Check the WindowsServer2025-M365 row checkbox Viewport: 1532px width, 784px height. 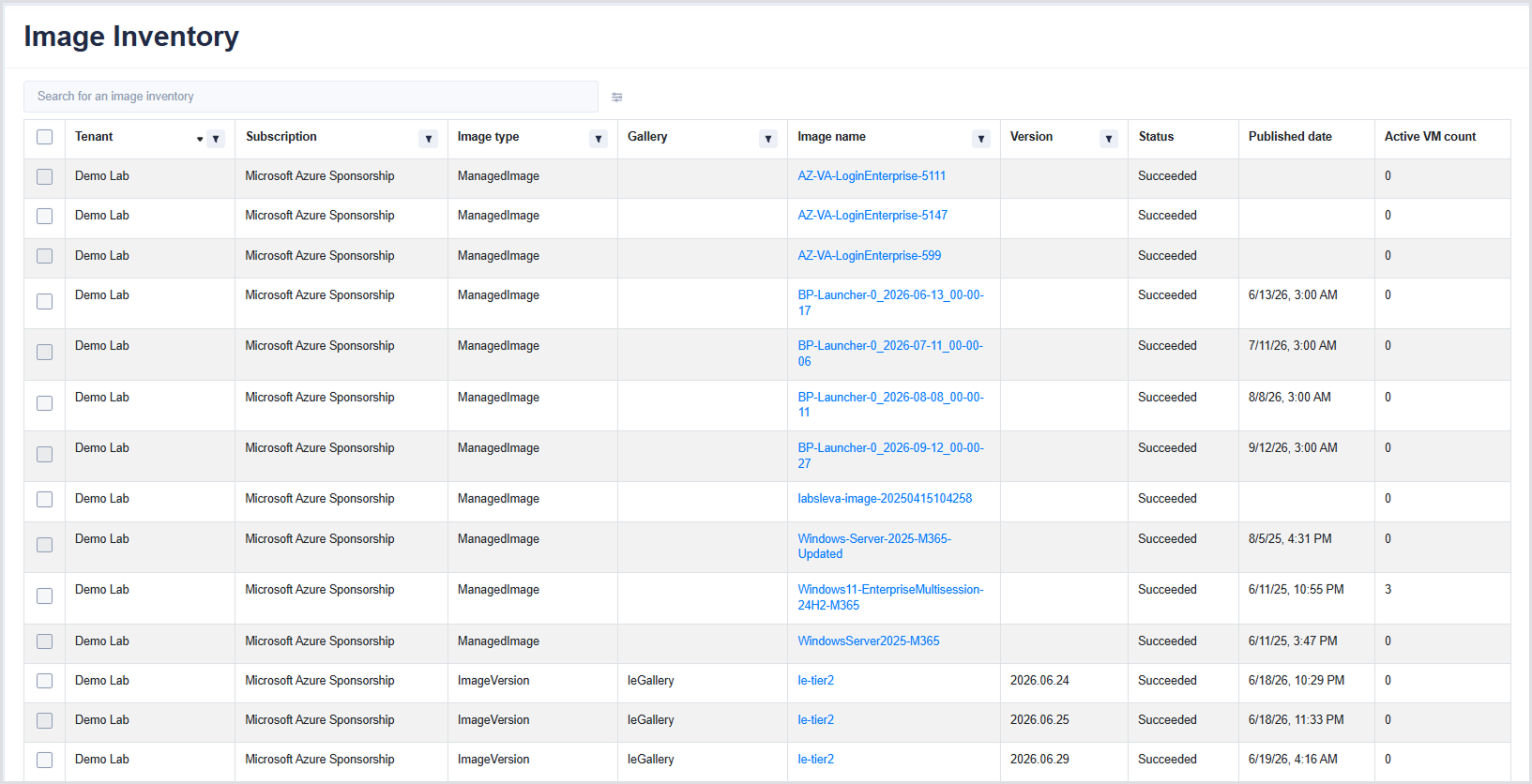click(x=44, y=641)
